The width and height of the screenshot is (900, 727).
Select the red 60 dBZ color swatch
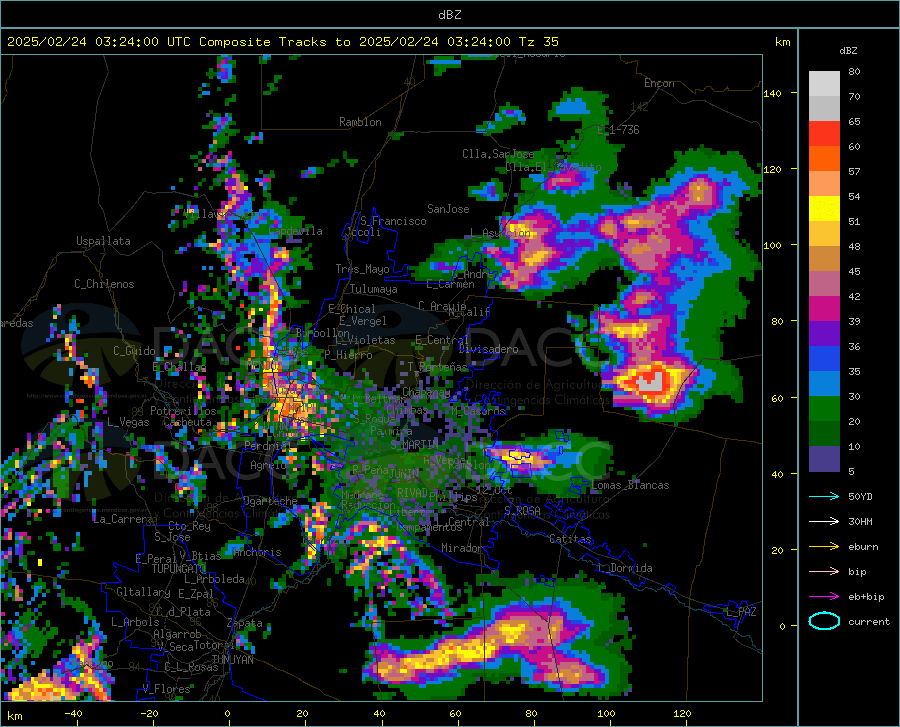click(x=824, y=134)
